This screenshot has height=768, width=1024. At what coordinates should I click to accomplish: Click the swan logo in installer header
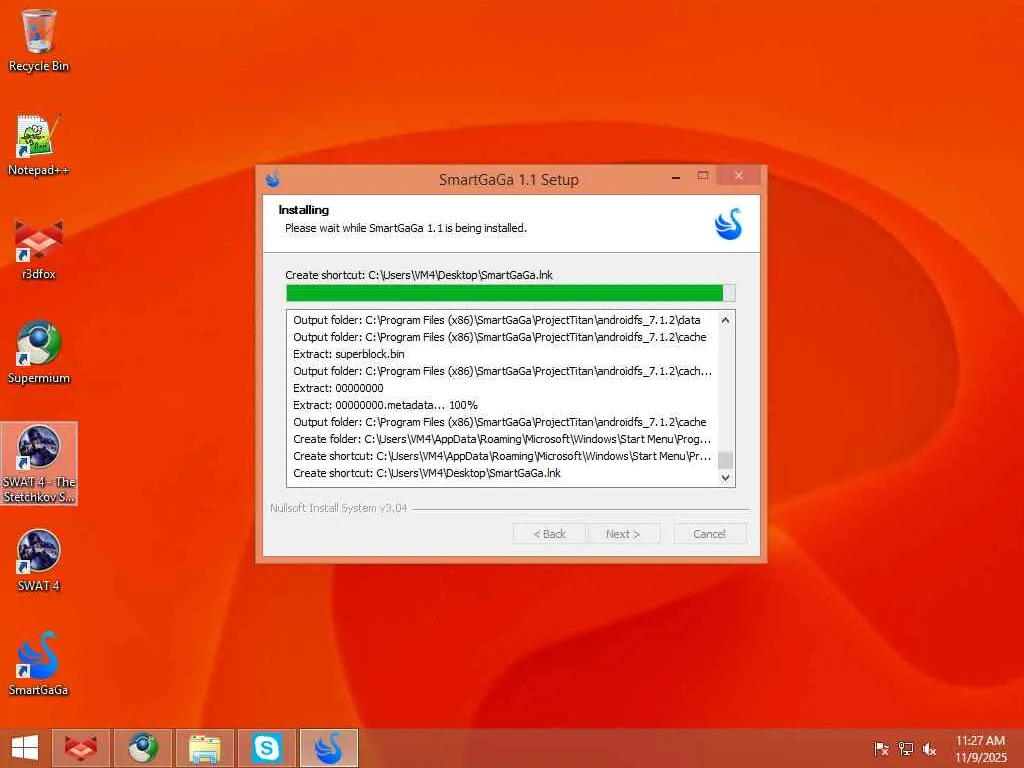click(729, 224)
